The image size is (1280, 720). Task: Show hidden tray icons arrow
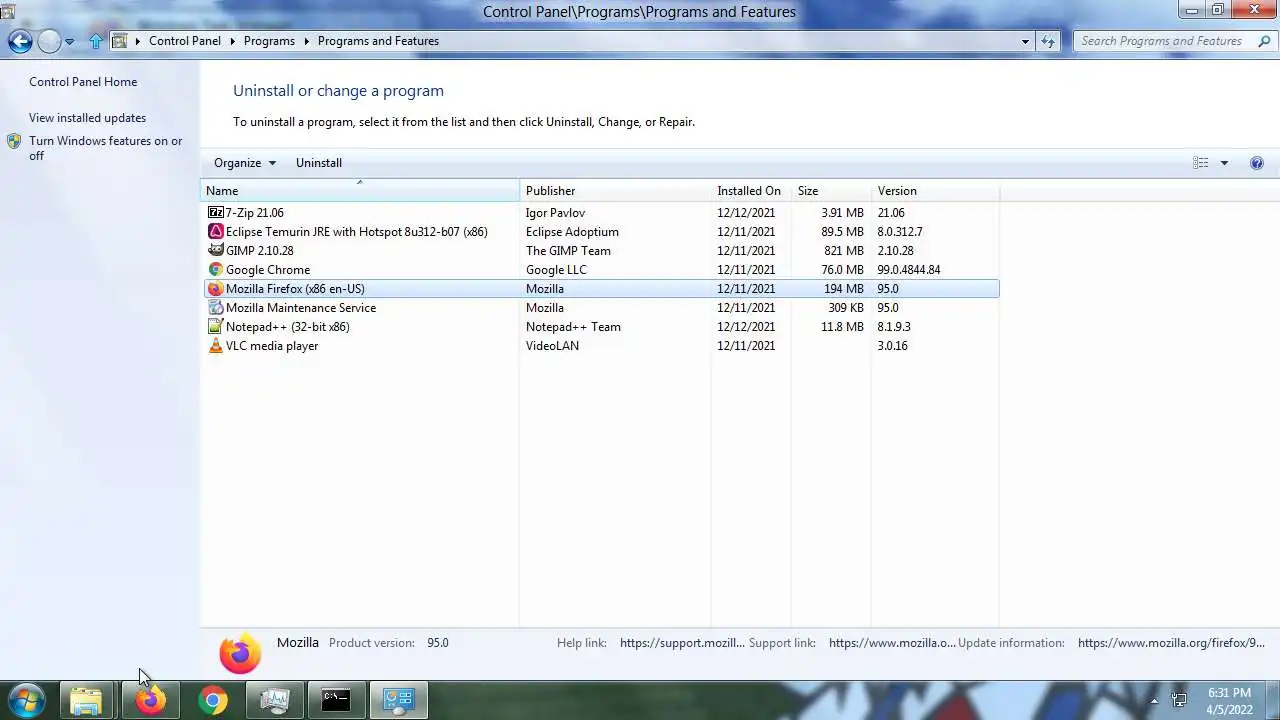1154,701
